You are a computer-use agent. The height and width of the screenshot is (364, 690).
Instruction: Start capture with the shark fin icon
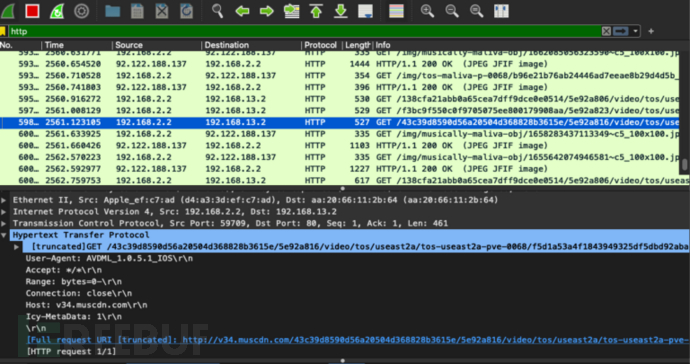coord(7,11)
